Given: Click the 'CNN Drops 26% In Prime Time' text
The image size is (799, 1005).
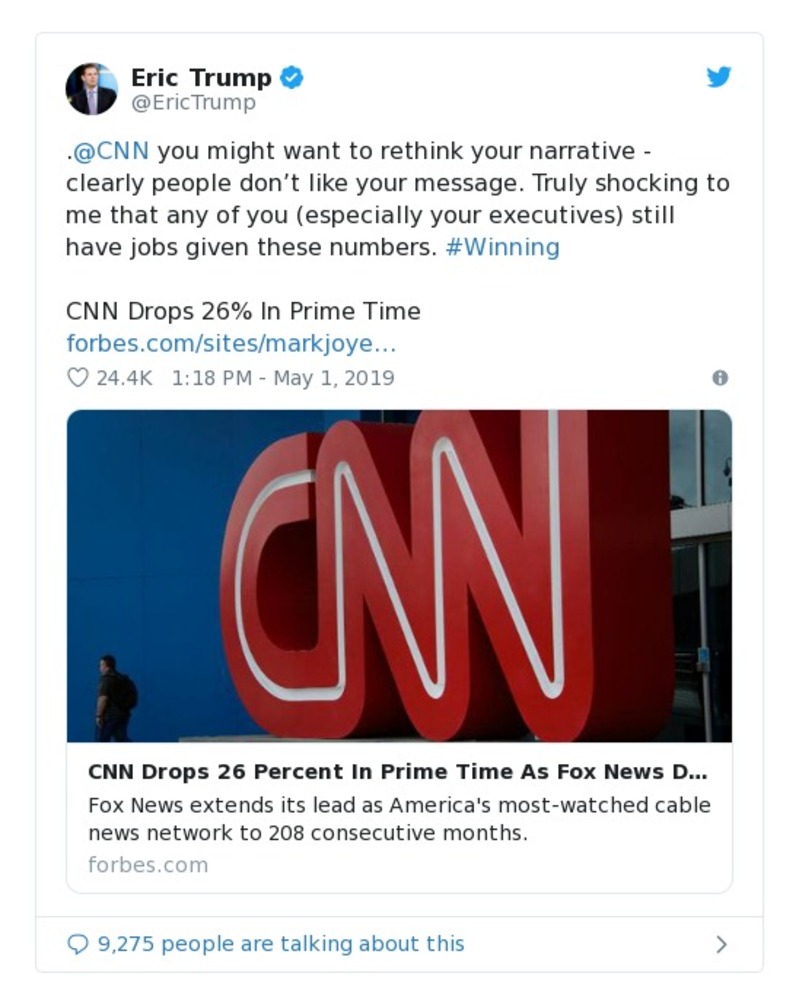Looking at the screenshot, I should 243,311.
